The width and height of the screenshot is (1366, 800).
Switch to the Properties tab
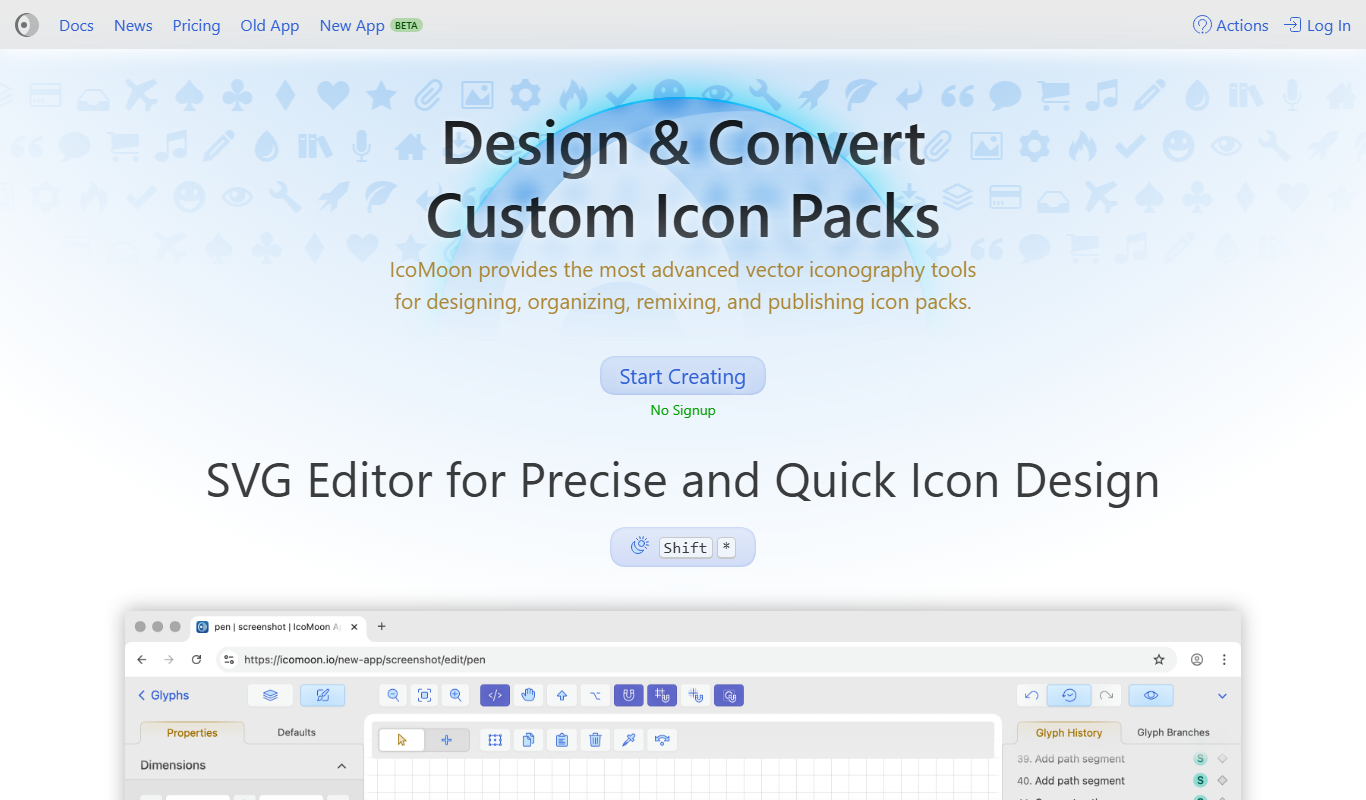tap(192, 733)
